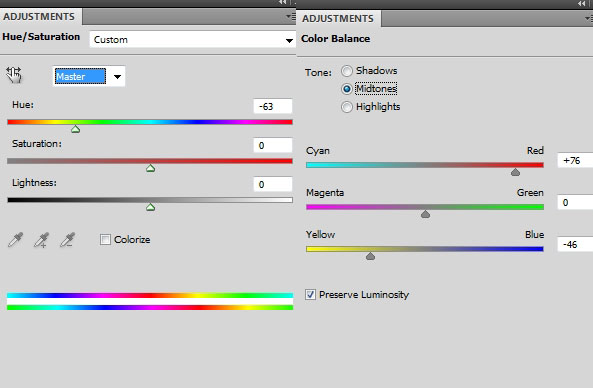Click the Cyan-Red slider handle
Screen dimensions: 593x388
[515, 172]
